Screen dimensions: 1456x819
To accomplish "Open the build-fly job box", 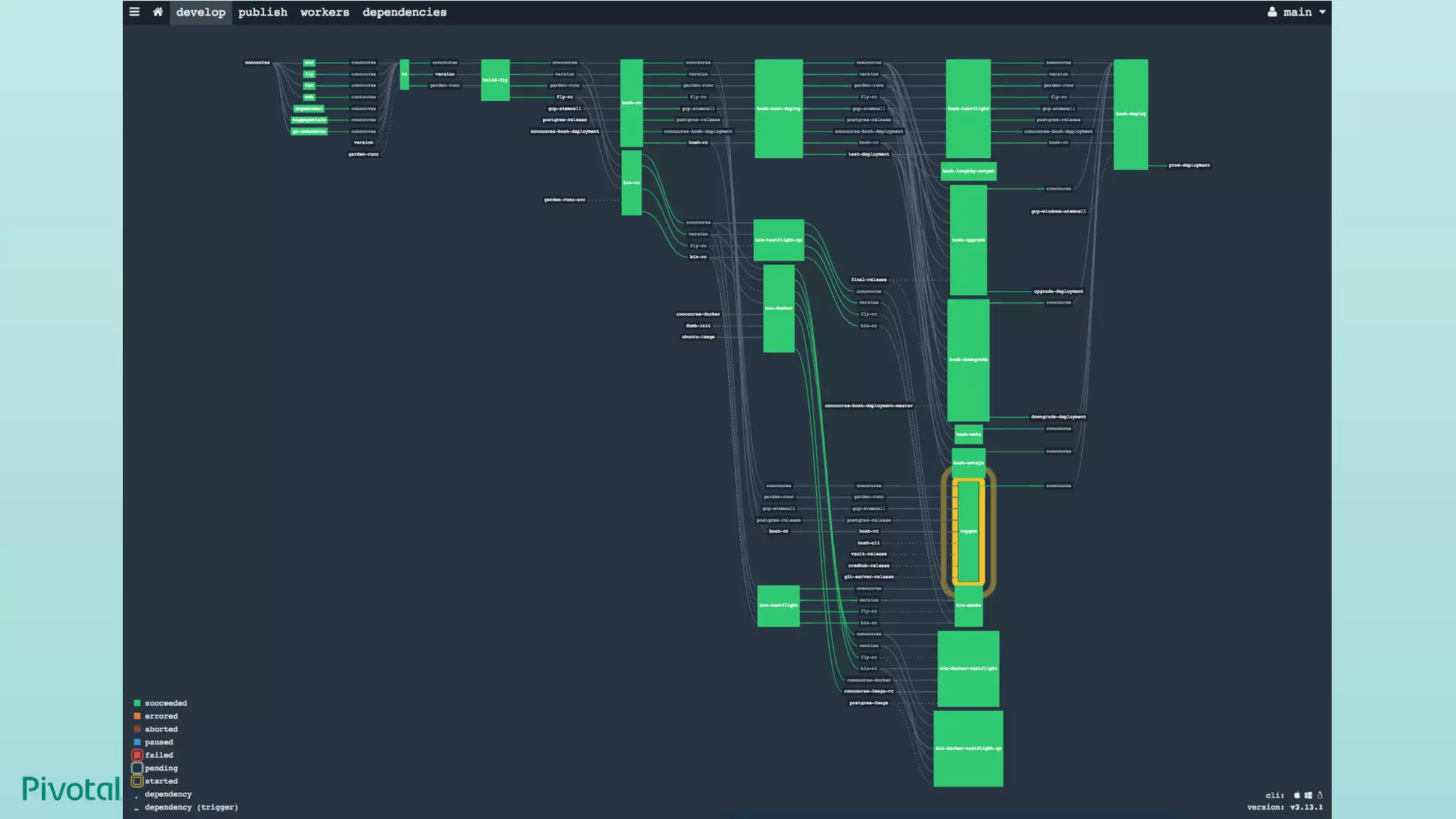I will tap(495, 80).
